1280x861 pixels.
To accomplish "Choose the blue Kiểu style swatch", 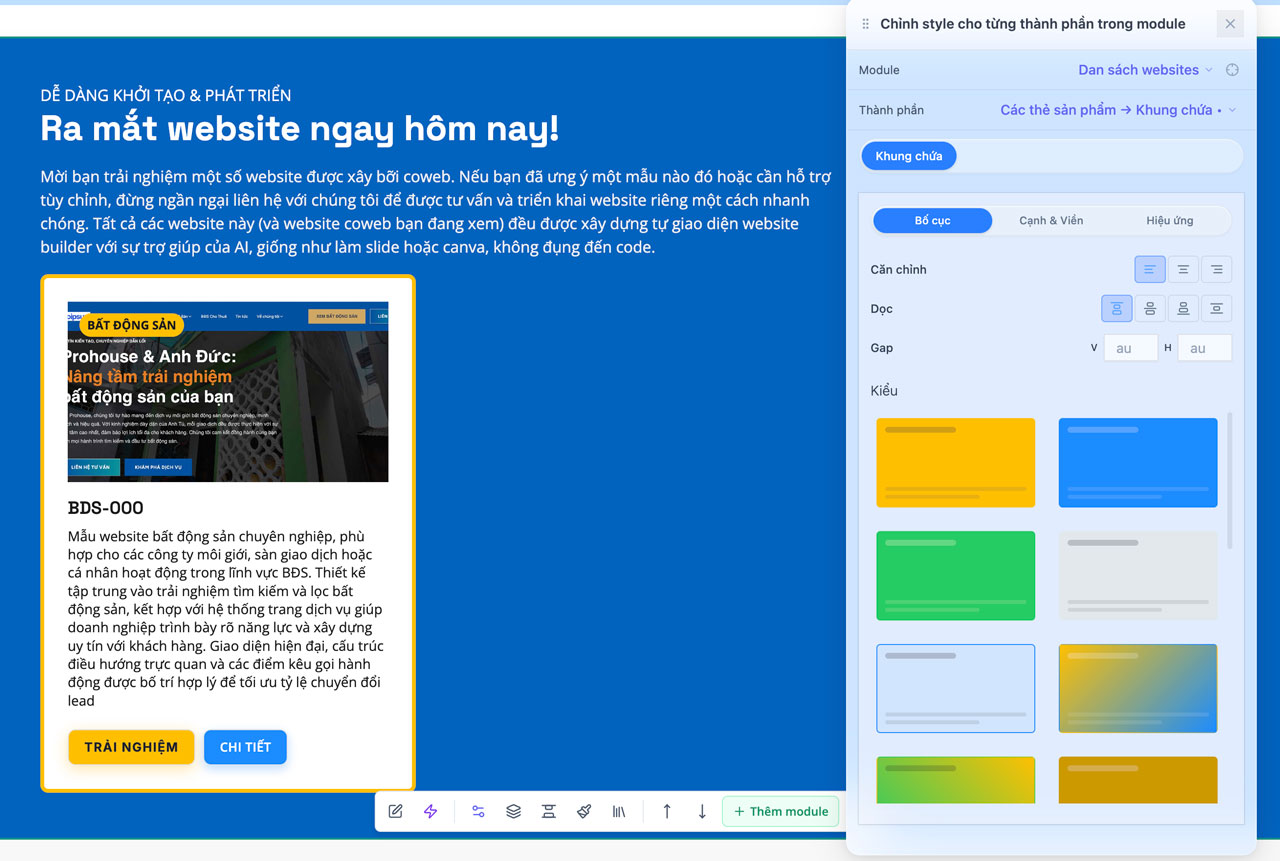I will click(x=1138, y=462).
